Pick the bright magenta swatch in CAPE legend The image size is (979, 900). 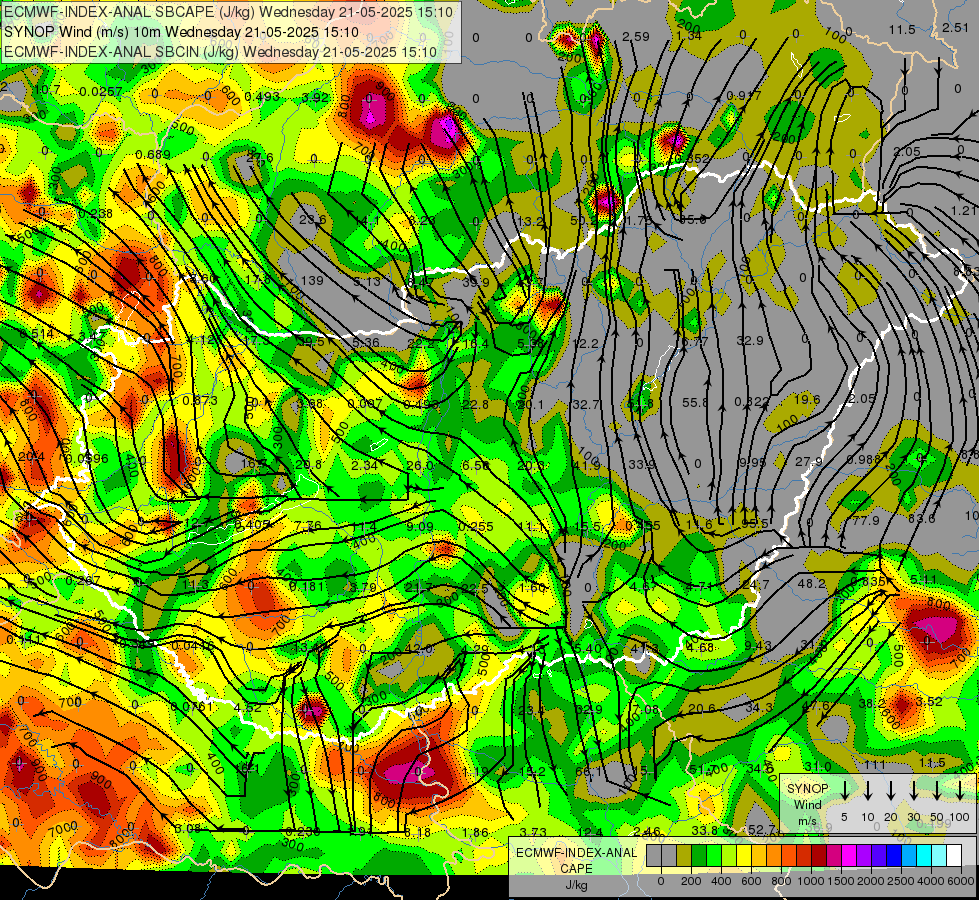coord(849,856)
